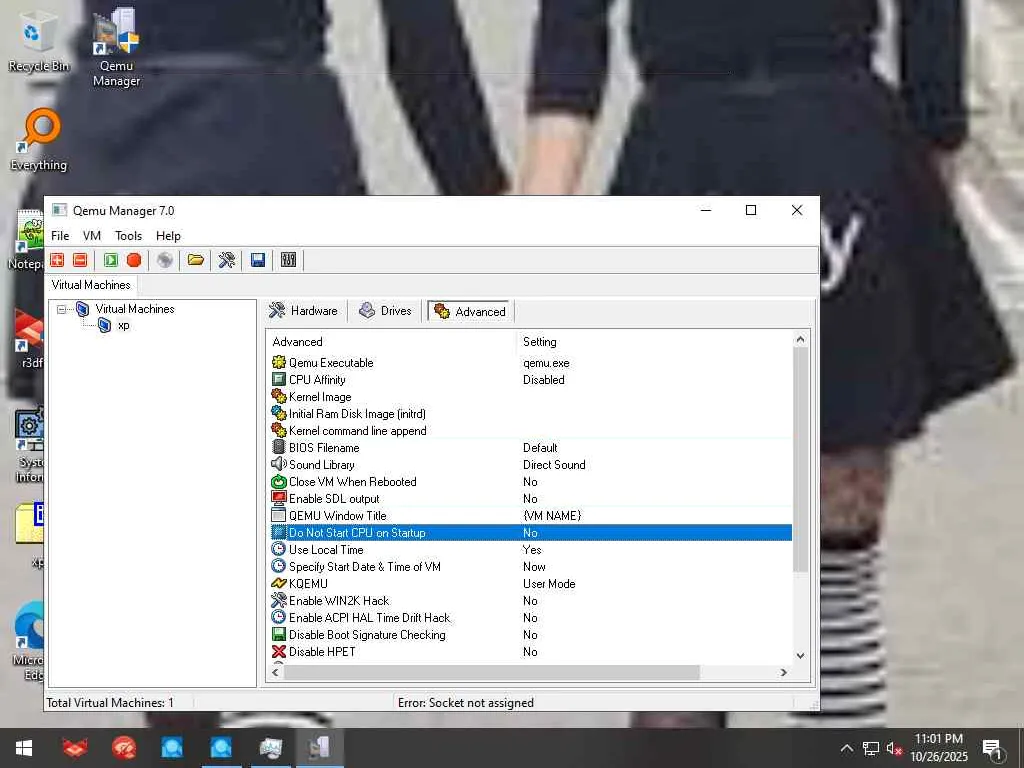Select the Kernel command line append row
The image size is (1024, 768).
point(531,430)
